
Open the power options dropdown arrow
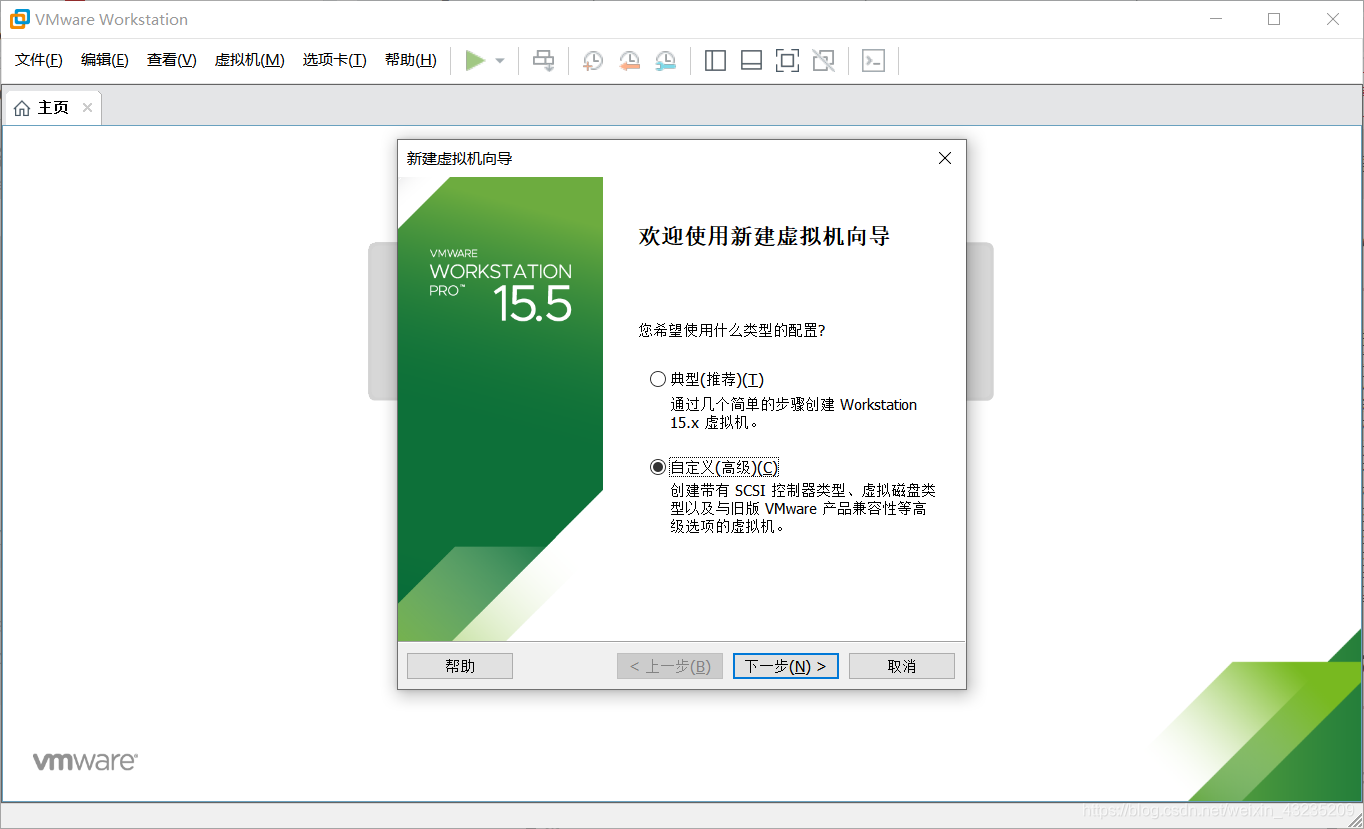pos(500,61)
